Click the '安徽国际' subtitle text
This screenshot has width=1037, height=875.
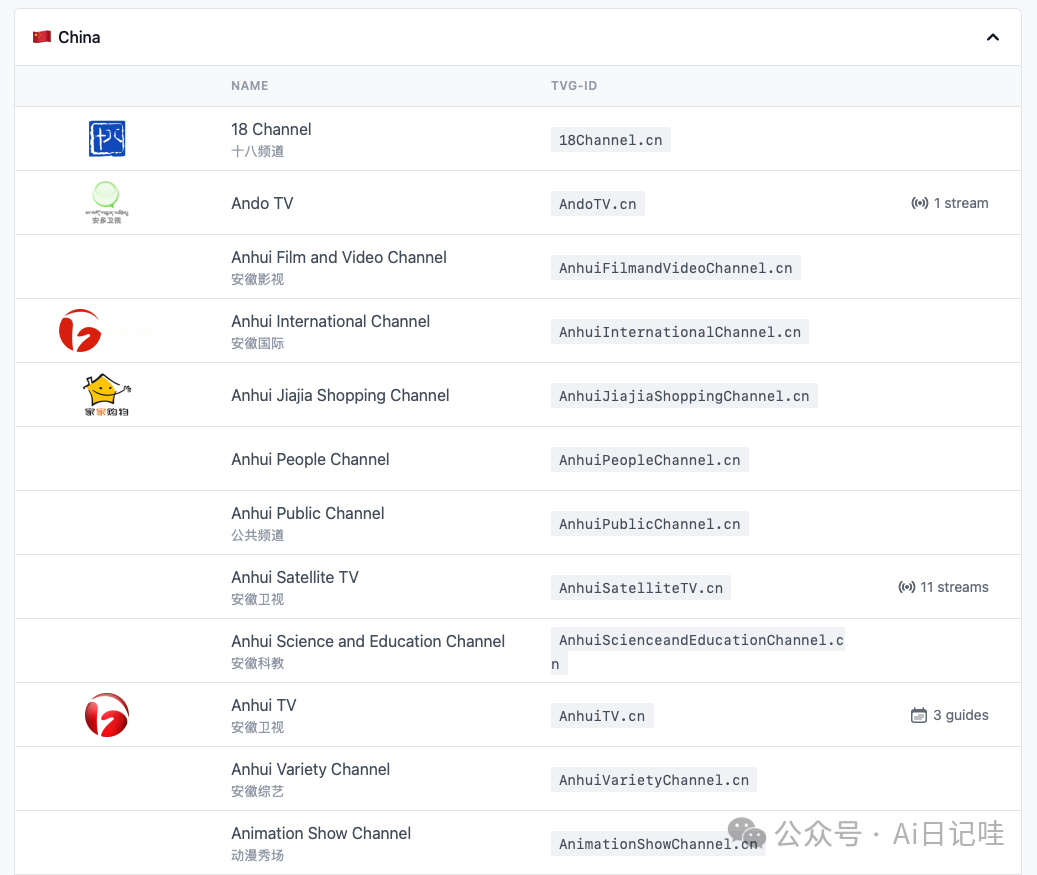pos(257,343)
